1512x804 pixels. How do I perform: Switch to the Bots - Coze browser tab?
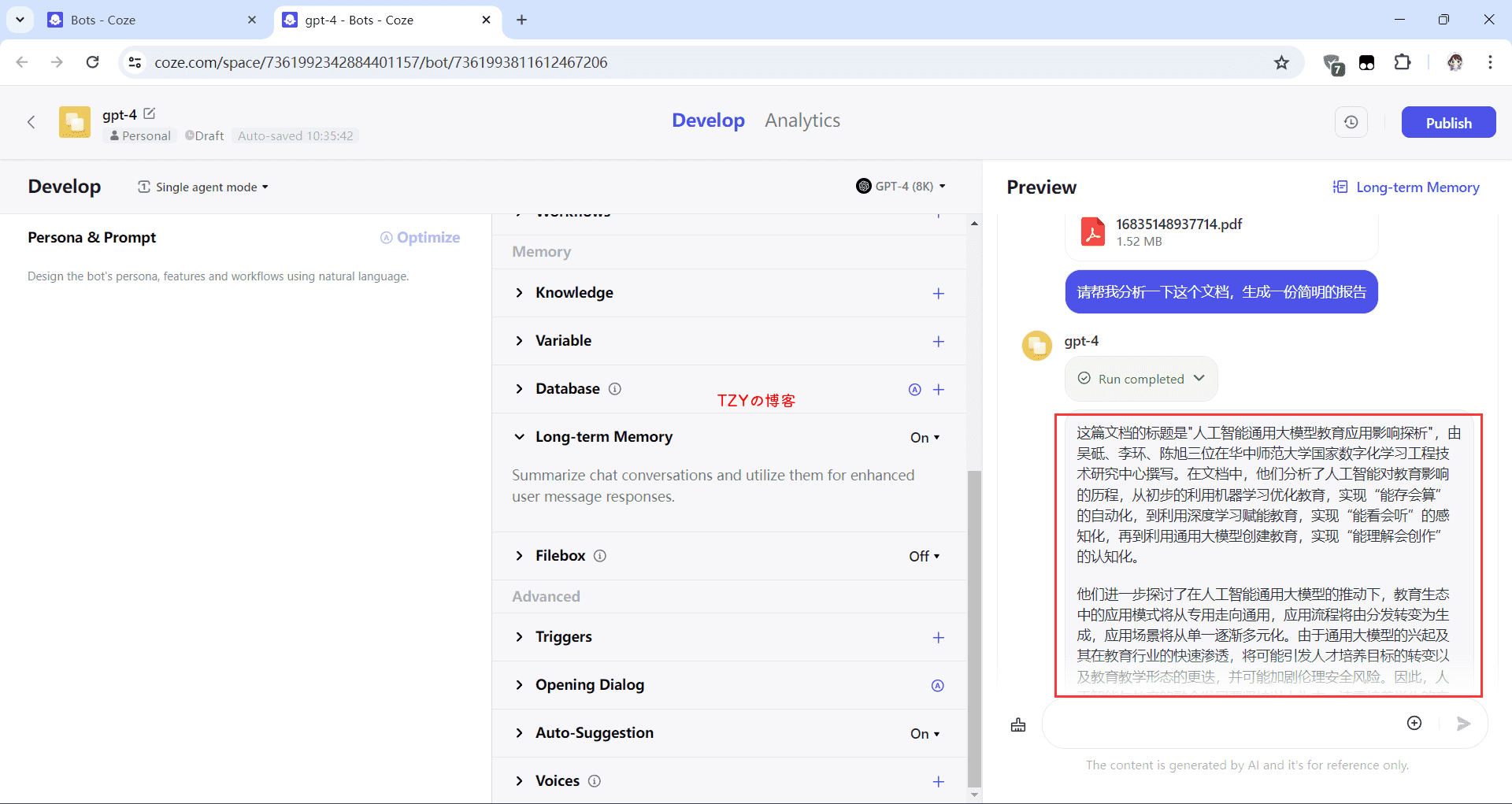[150, 20]
